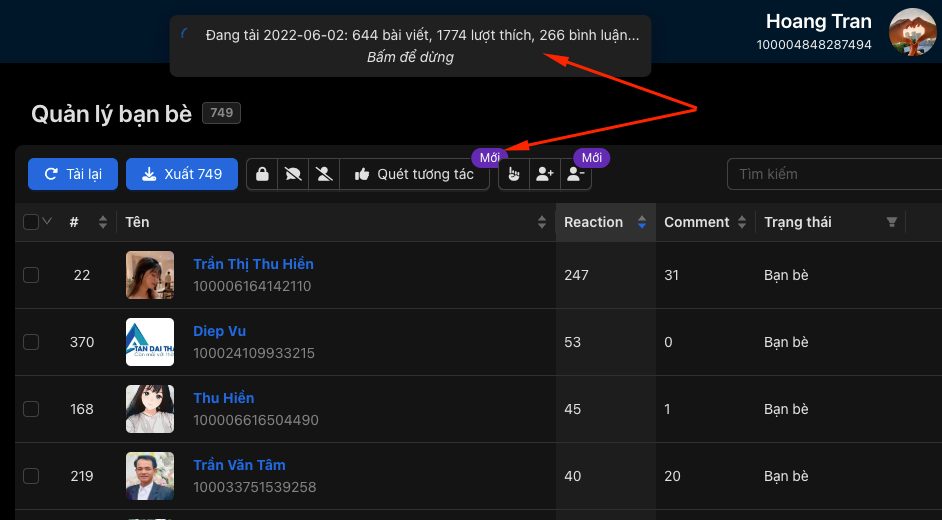Click Bấm để dừng to stop loading
Screen dimensions: 942x520
410,57
